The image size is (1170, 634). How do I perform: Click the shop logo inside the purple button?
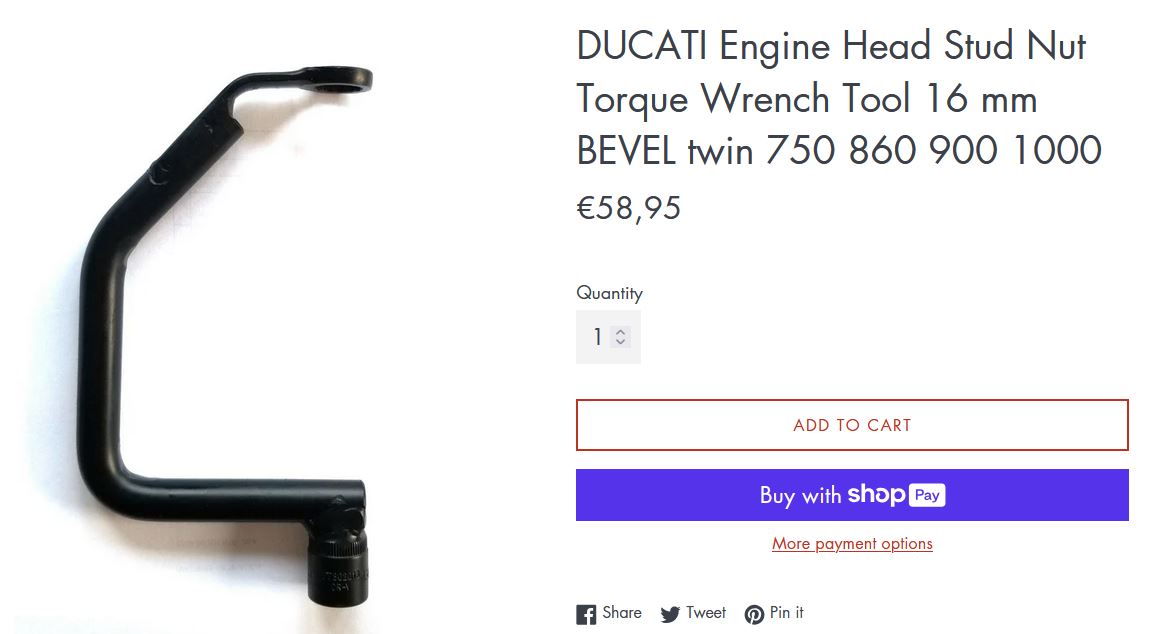tap(876, 494)
